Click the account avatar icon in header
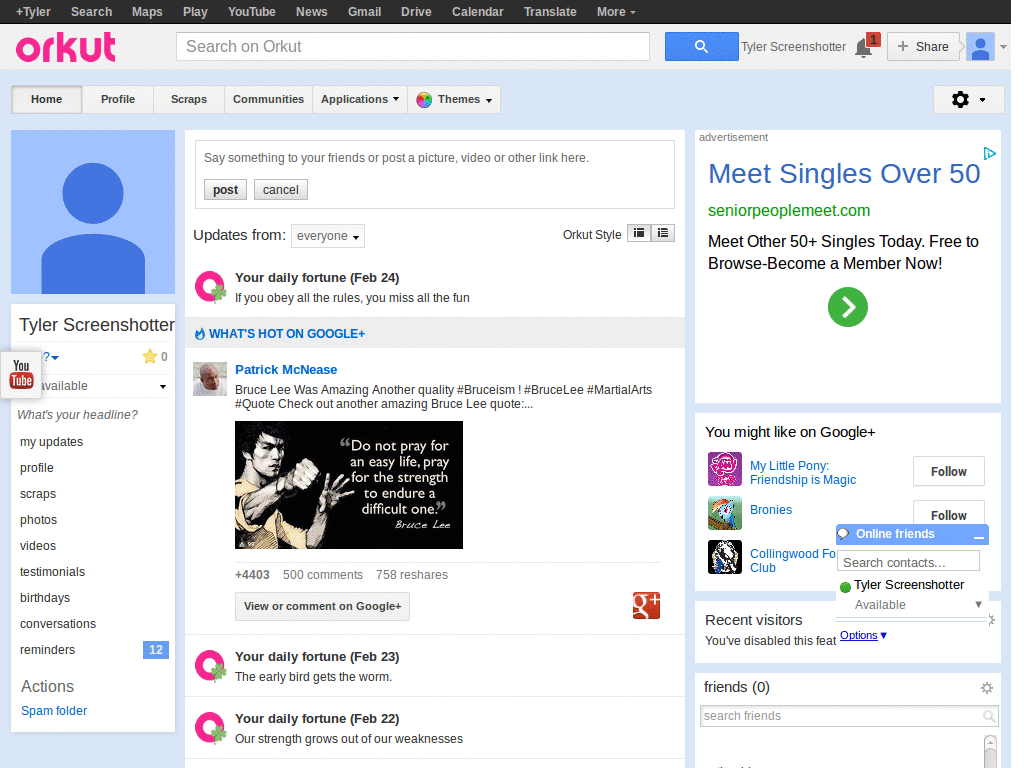Viewport: 1024px width, 768px height. click(x=980, y=47)
